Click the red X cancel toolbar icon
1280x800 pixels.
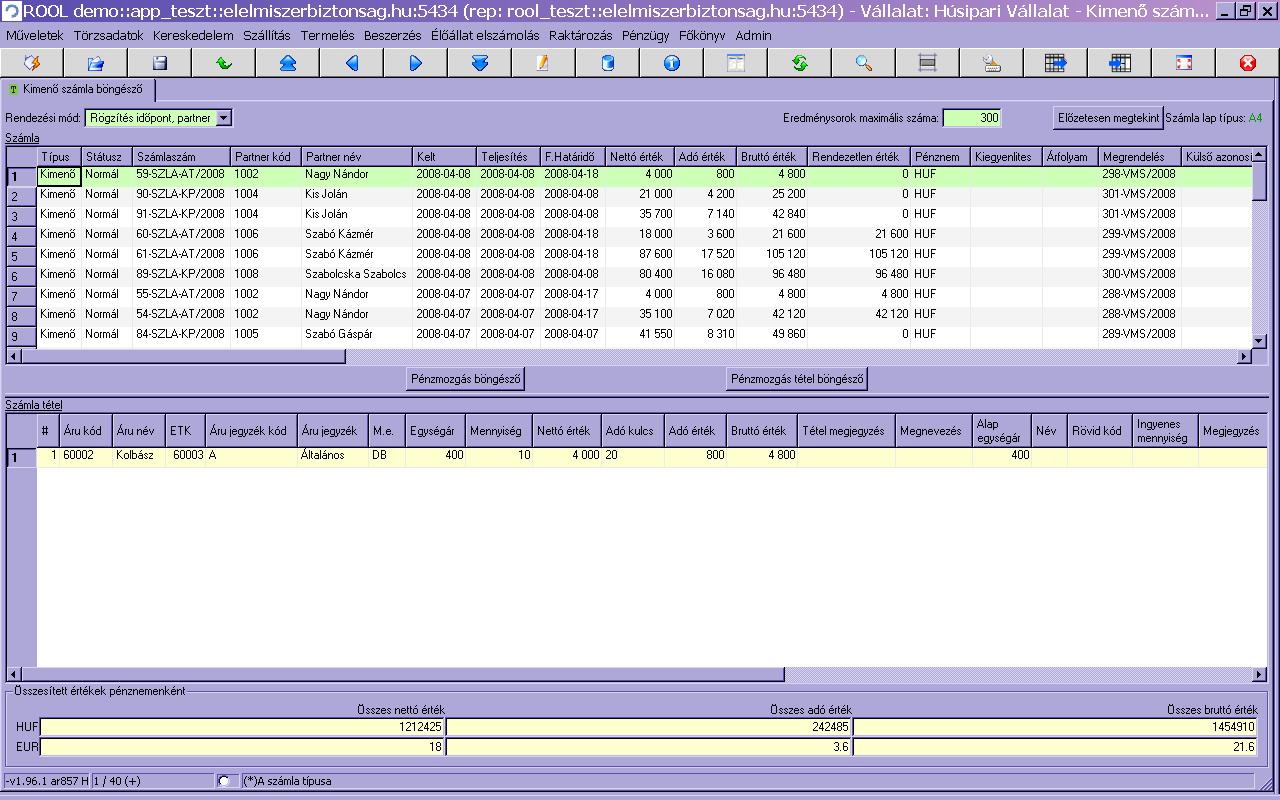1247,63
